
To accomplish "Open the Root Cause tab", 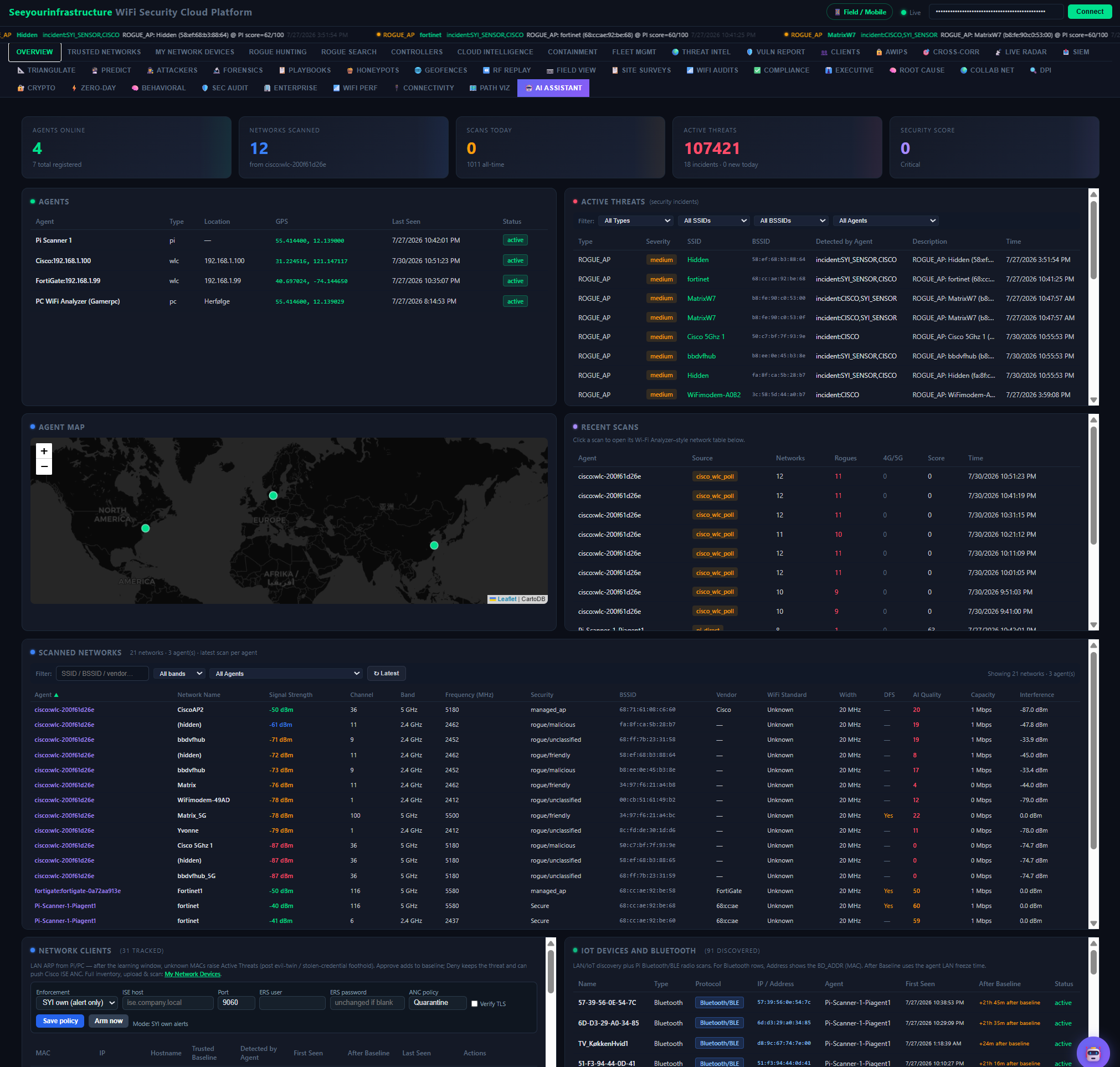I will pos(917,70).
